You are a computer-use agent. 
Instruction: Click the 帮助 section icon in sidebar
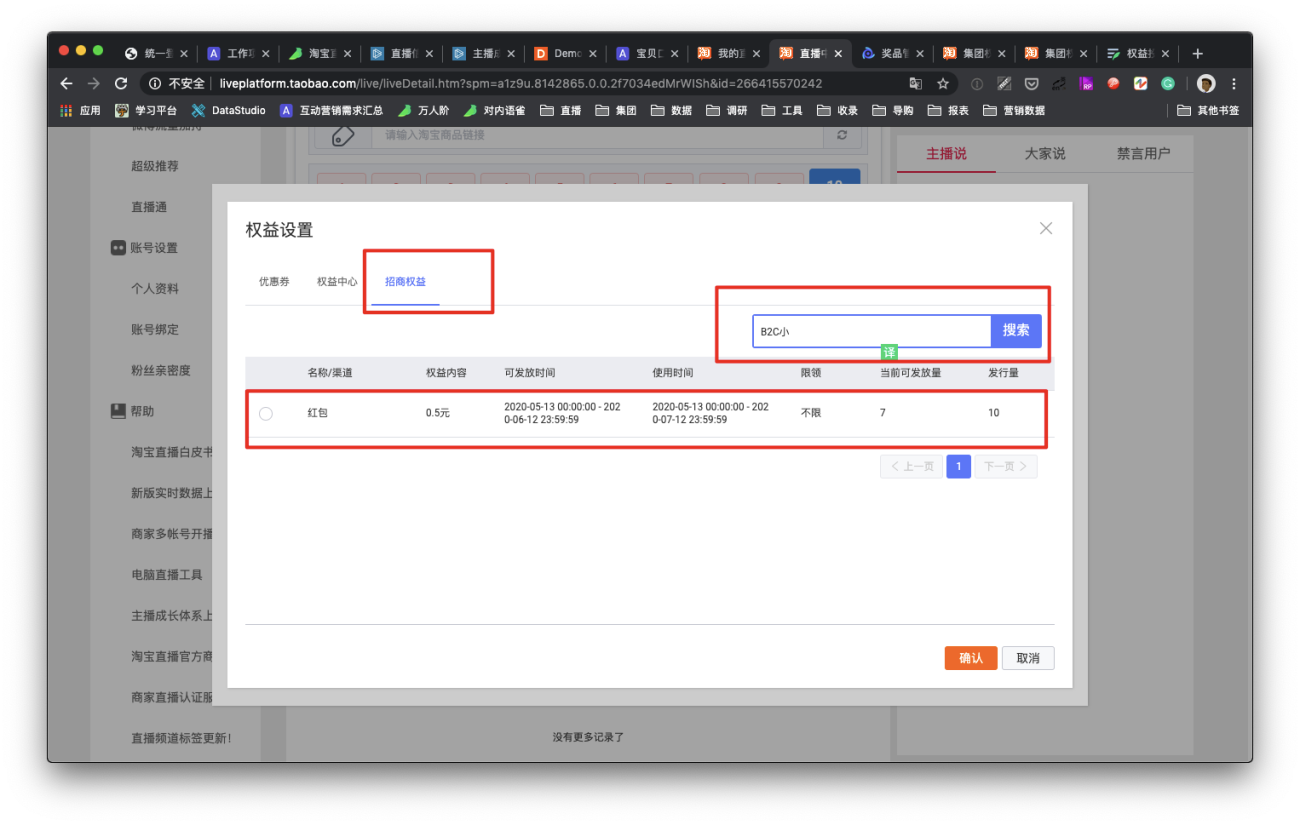click(x=118, y=411)
